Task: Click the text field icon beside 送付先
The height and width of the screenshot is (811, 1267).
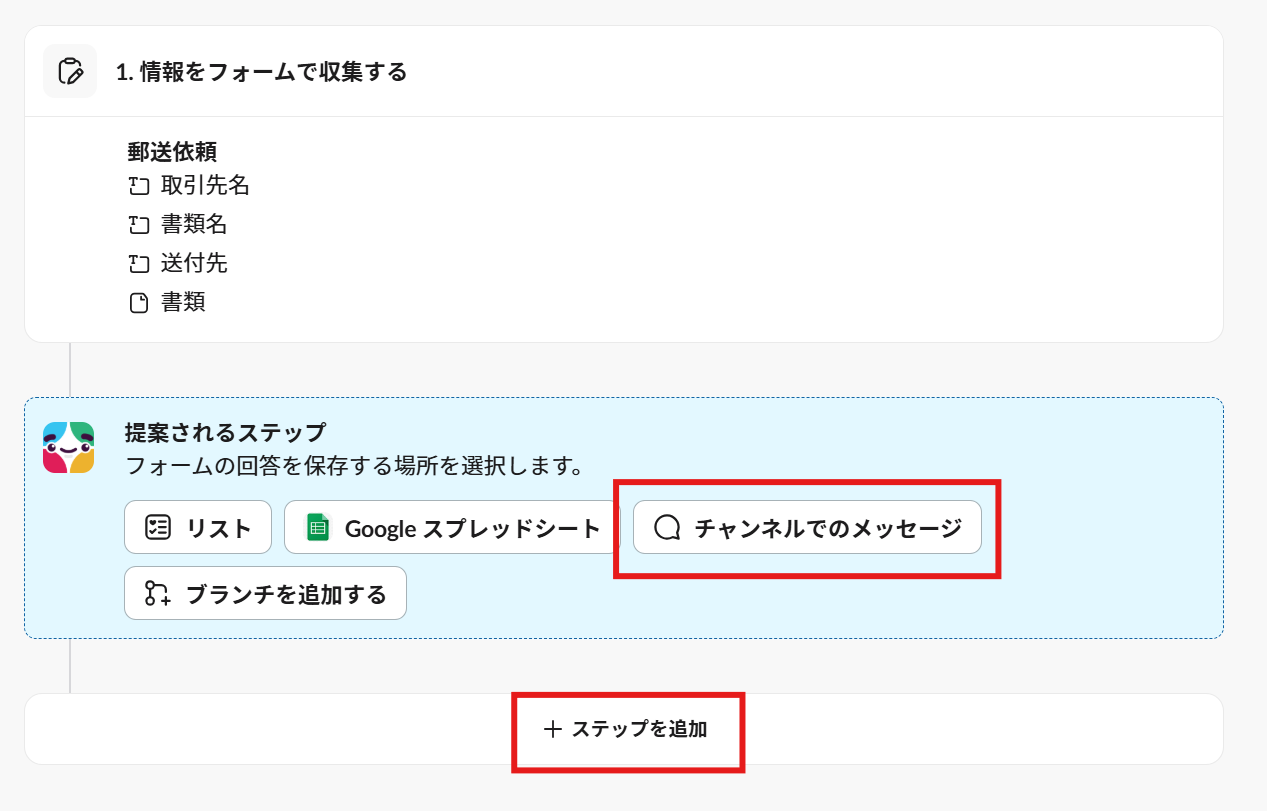Action: point(139,264)
